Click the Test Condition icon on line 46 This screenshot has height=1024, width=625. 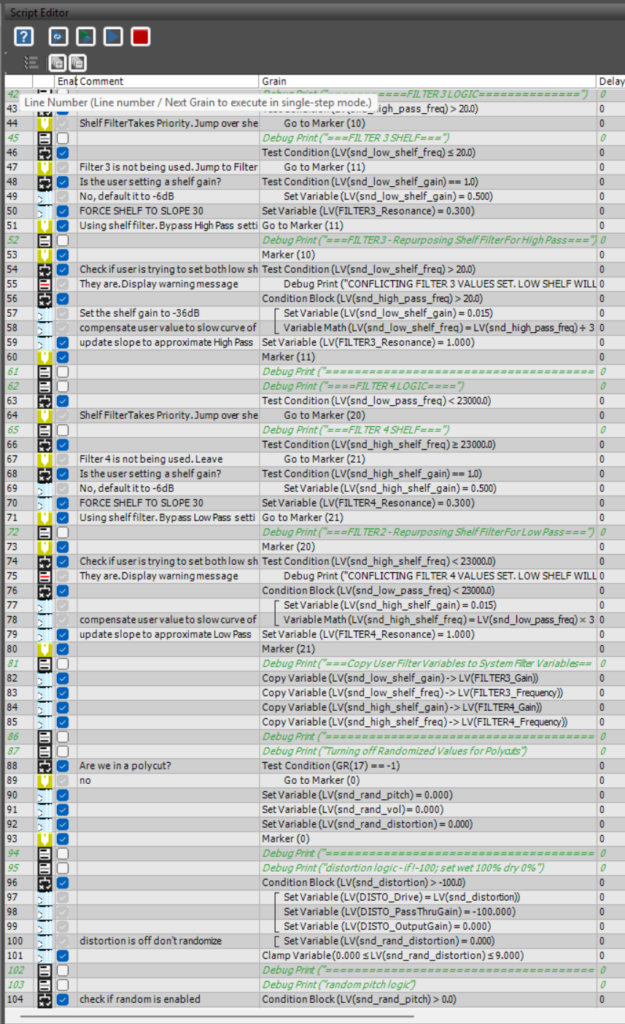tap(44, 153)
